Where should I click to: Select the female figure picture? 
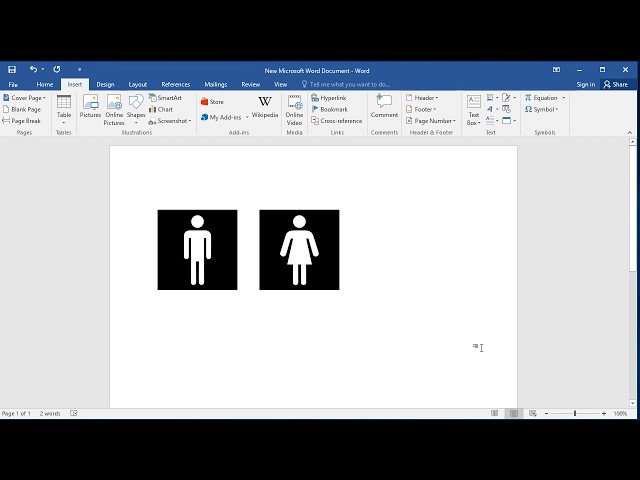click(299, 250)
